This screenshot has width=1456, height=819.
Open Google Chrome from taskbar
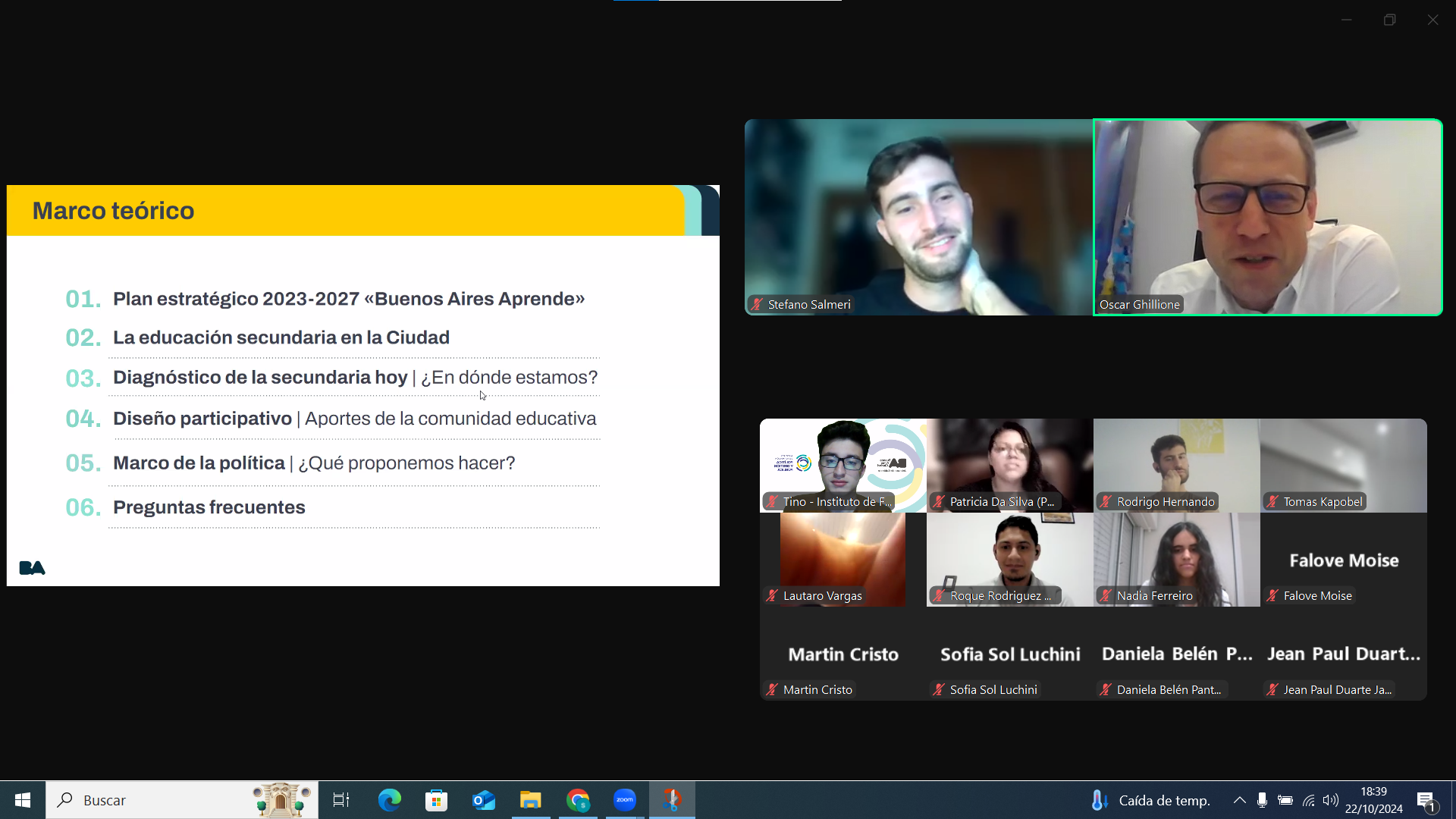(x=578, y=800)
